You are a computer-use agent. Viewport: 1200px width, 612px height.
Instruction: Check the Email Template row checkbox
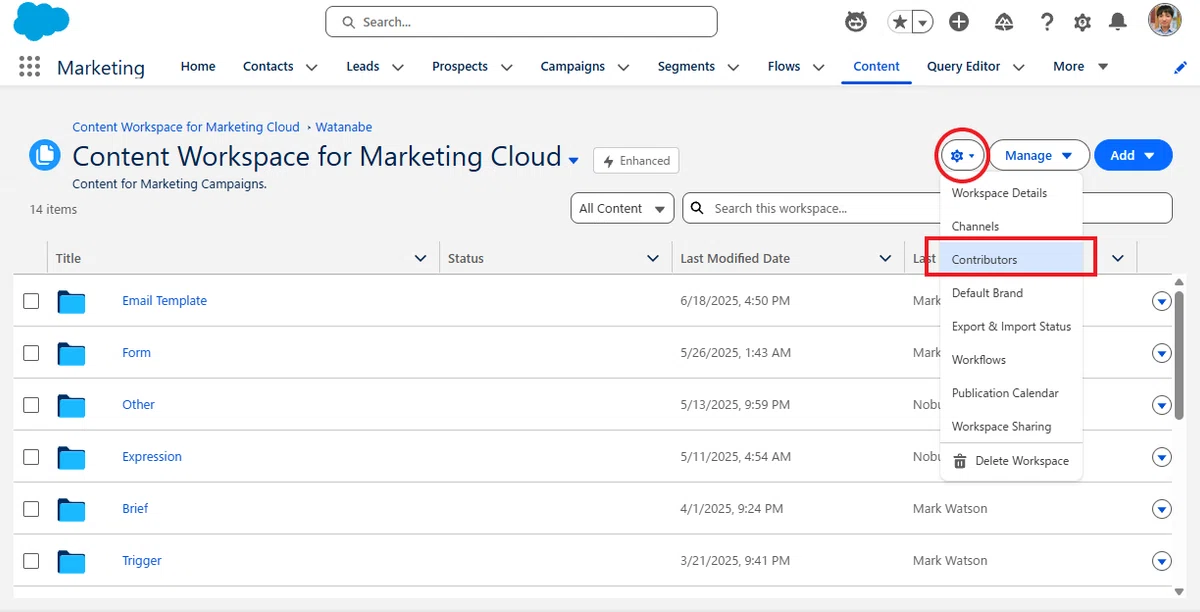pyautogui.click(x=31, y=301)
